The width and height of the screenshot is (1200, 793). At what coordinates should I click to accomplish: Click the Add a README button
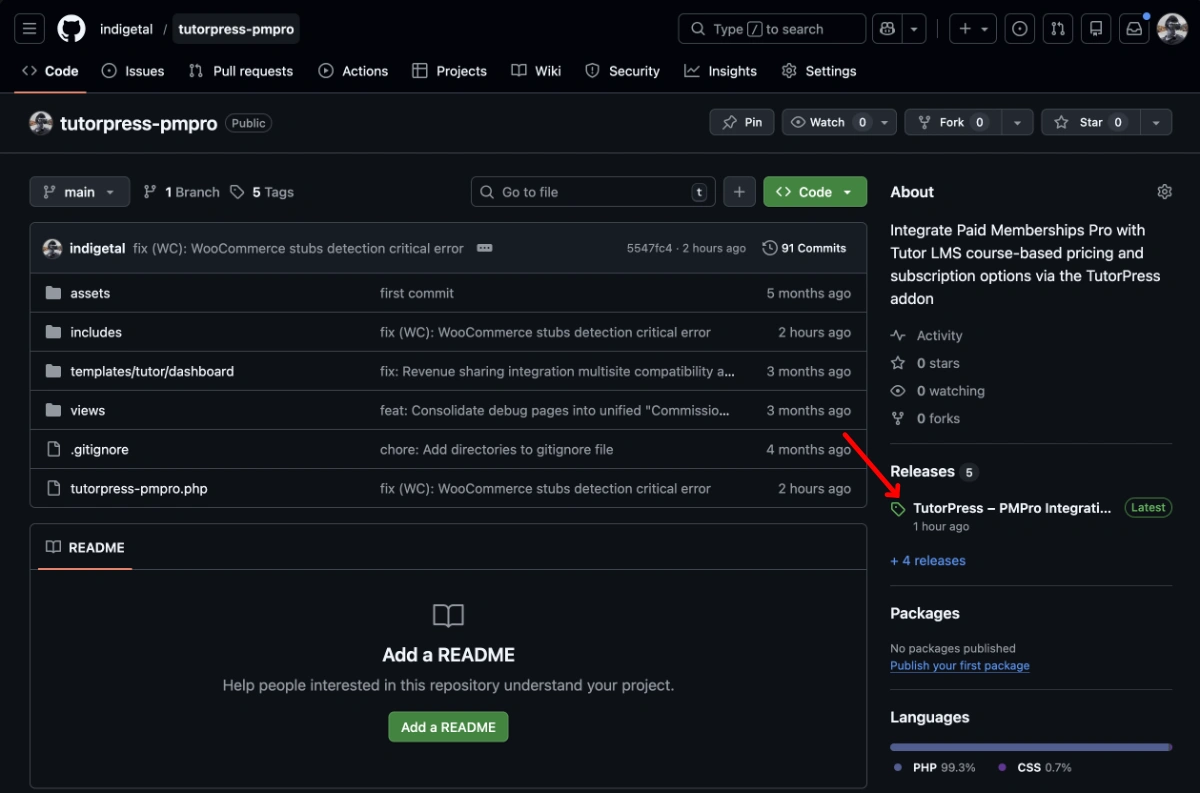tap(448, 727)
